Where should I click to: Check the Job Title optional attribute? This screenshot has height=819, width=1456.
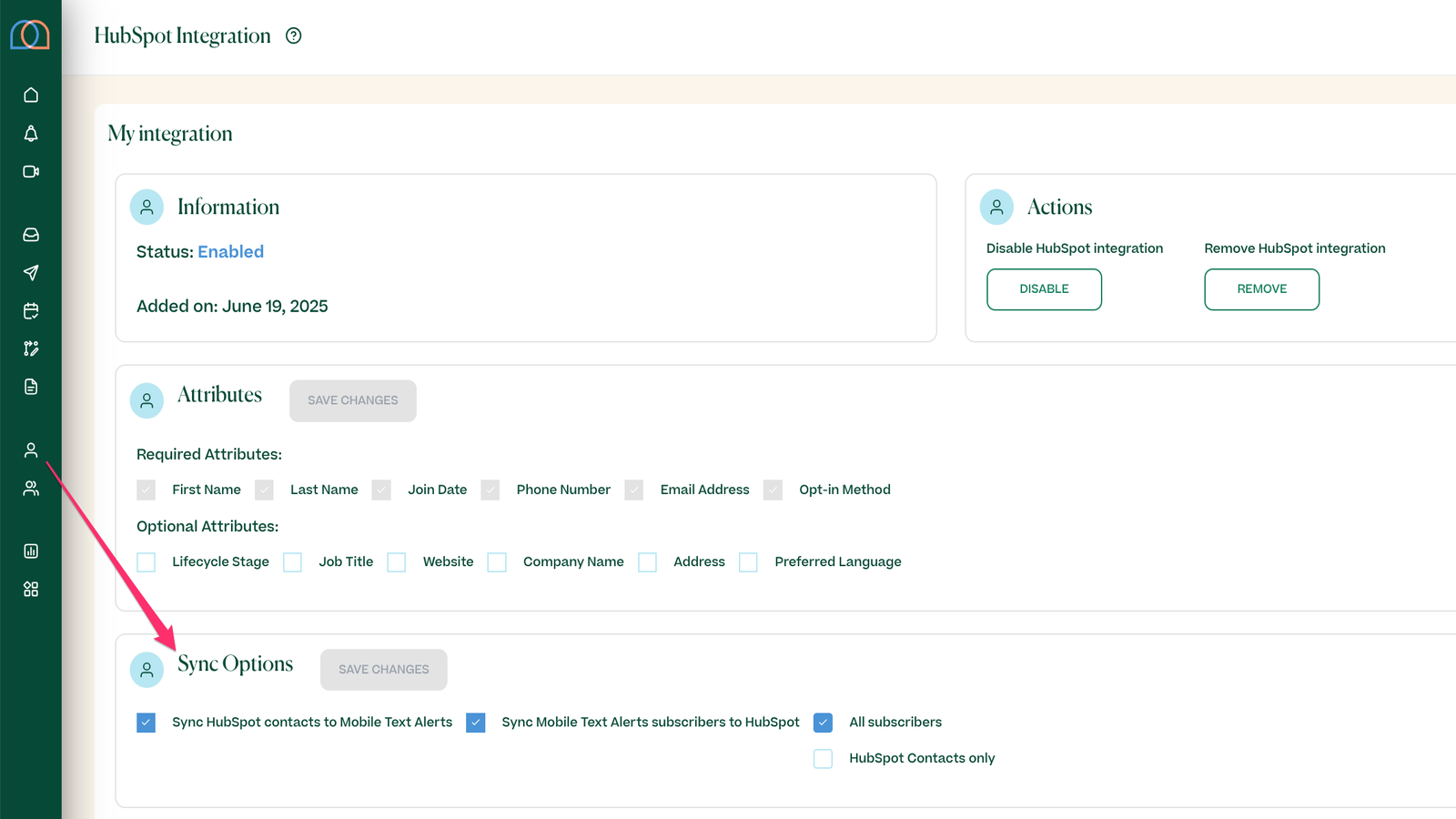click(293, 562)
